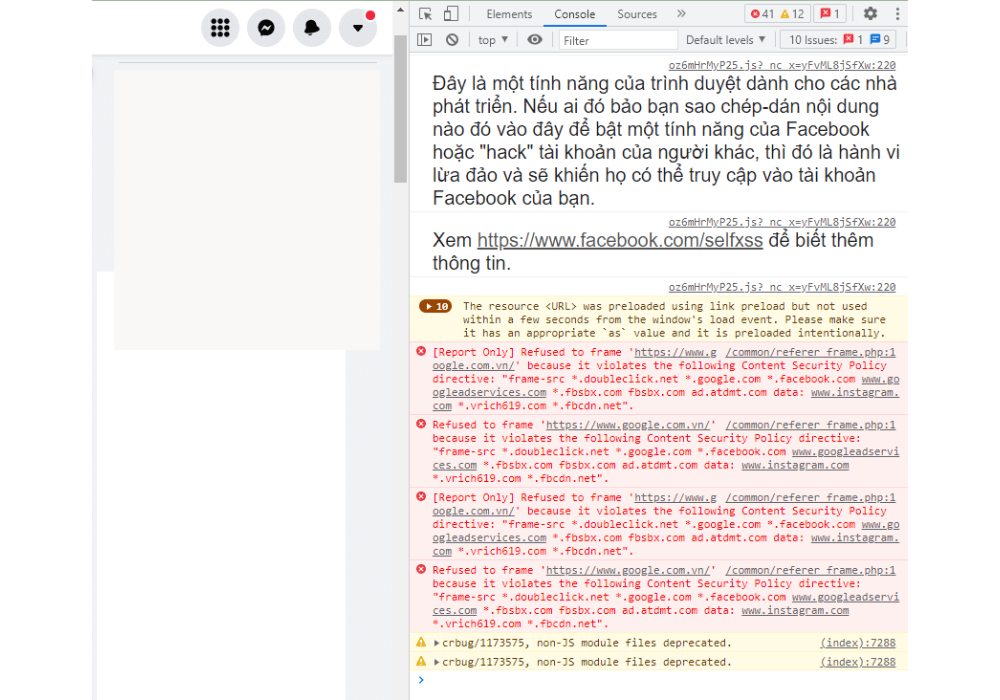The image size is (1000, 700).
Task: Open issues badge showing 1
Action: tap(830, 14)
